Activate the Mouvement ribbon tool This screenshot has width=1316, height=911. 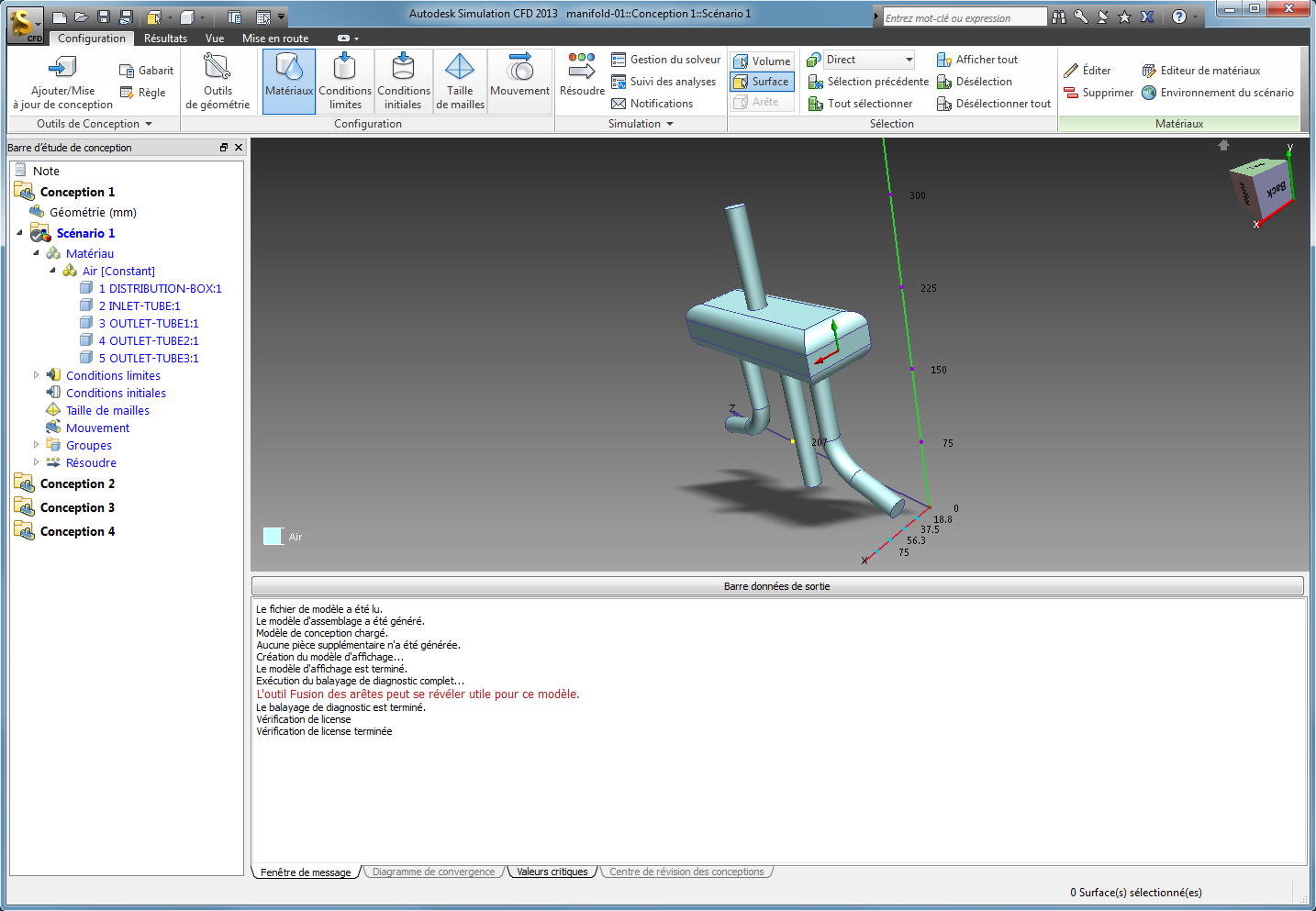[x=519, y=81]
